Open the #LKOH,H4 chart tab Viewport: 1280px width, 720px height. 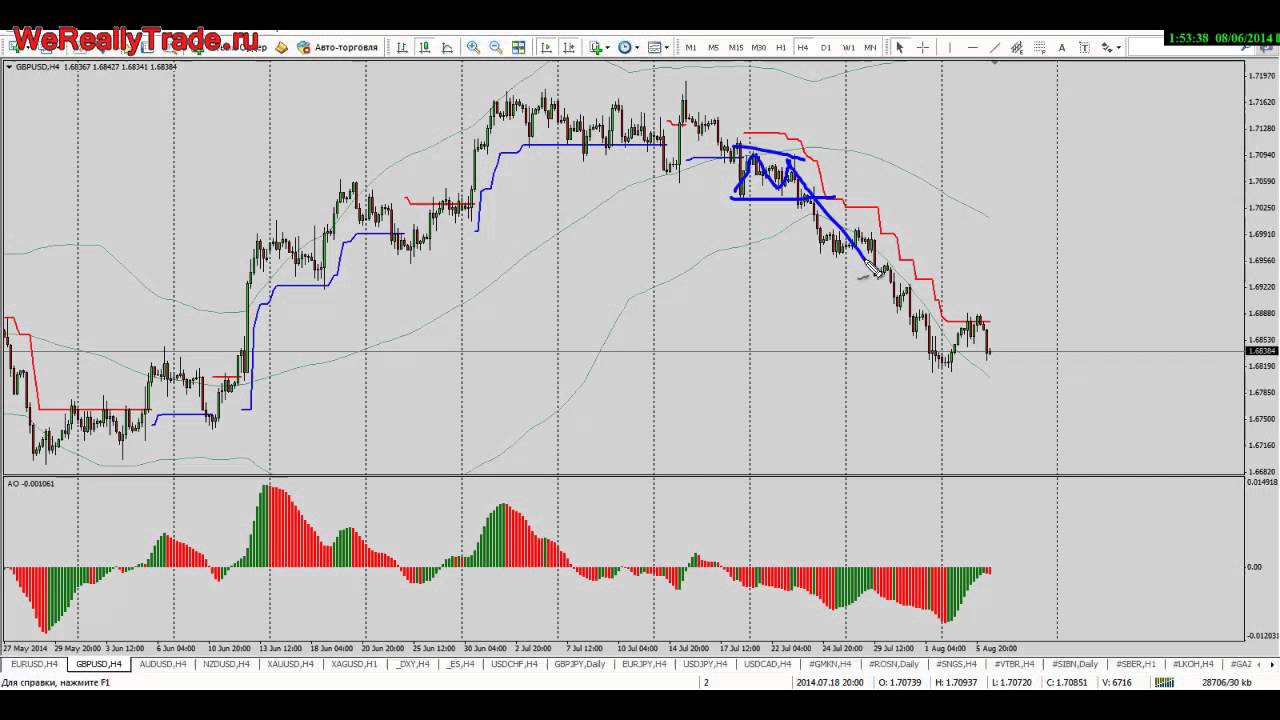pyautogui.click(x=1193, y=664)
